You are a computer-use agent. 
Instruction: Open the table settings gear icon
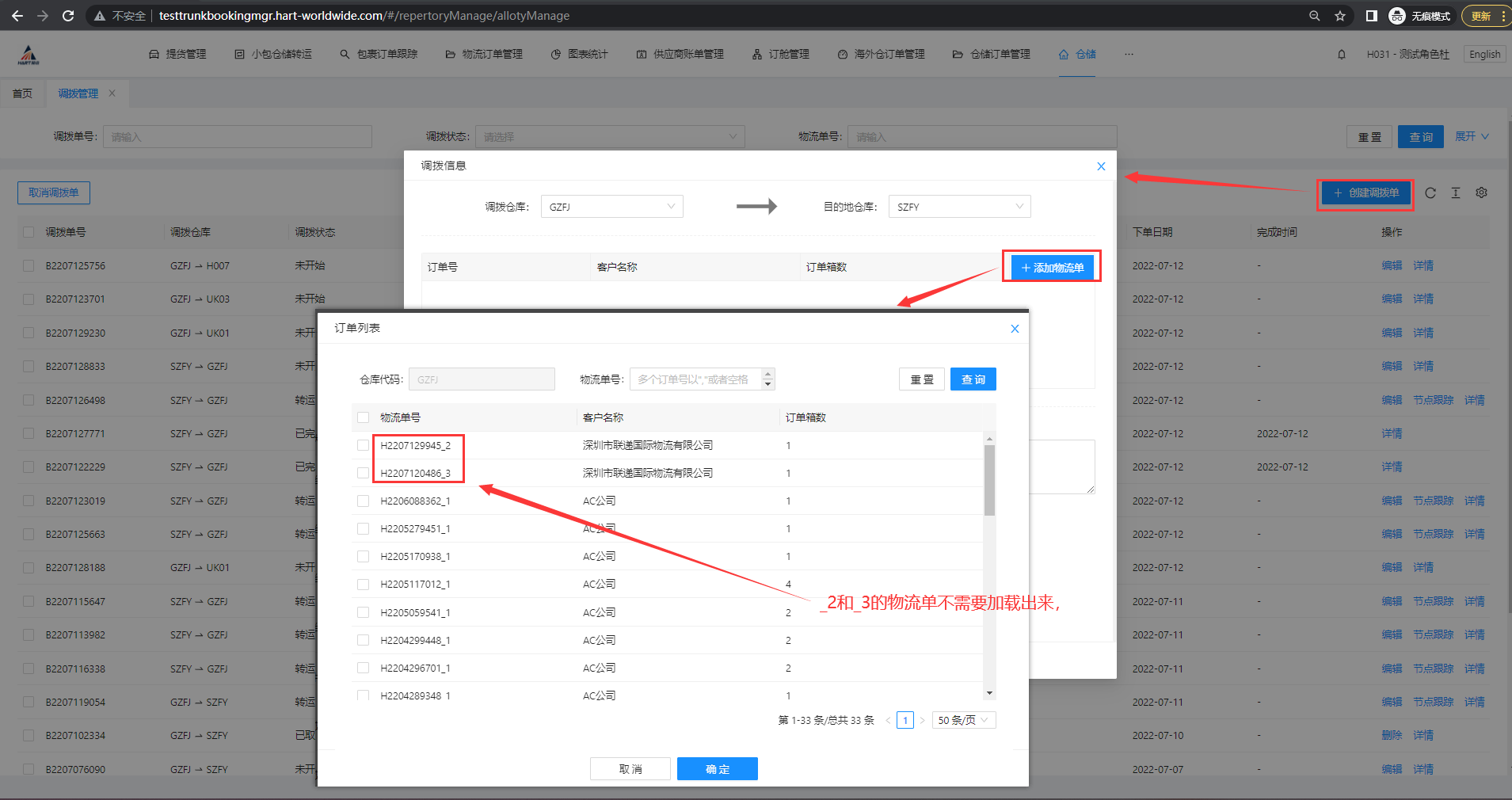tap(1481, 192)
